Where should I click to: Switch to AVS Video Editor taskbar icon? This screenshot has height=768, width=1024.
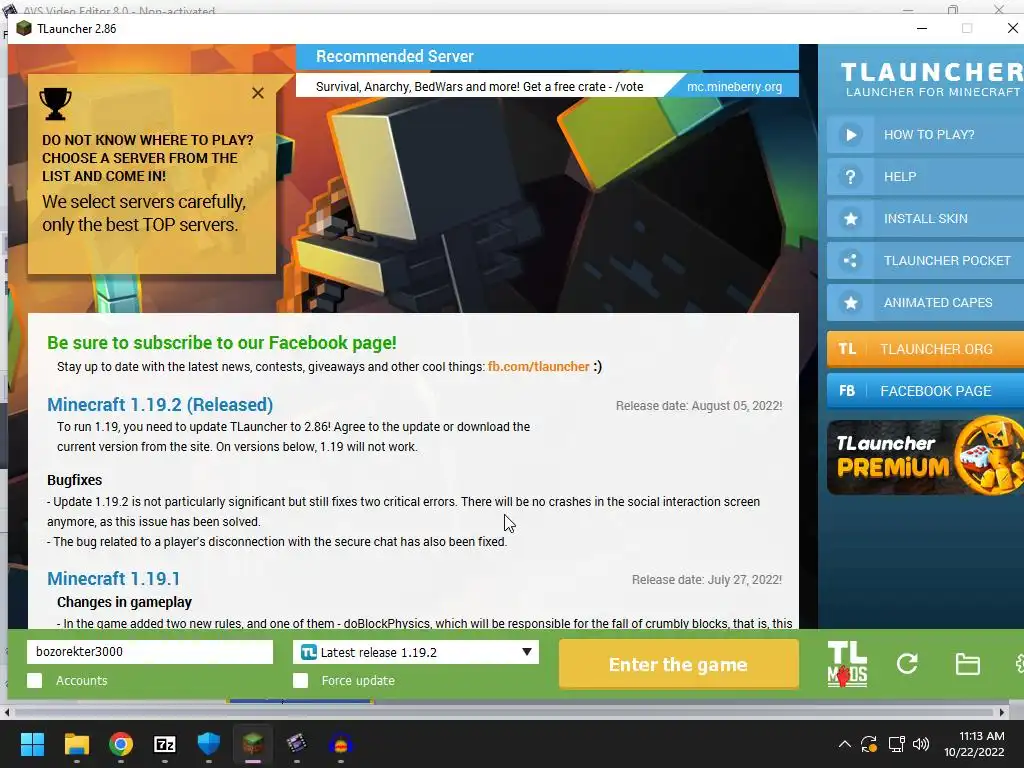pyautogui.click(x=296, y=744)
